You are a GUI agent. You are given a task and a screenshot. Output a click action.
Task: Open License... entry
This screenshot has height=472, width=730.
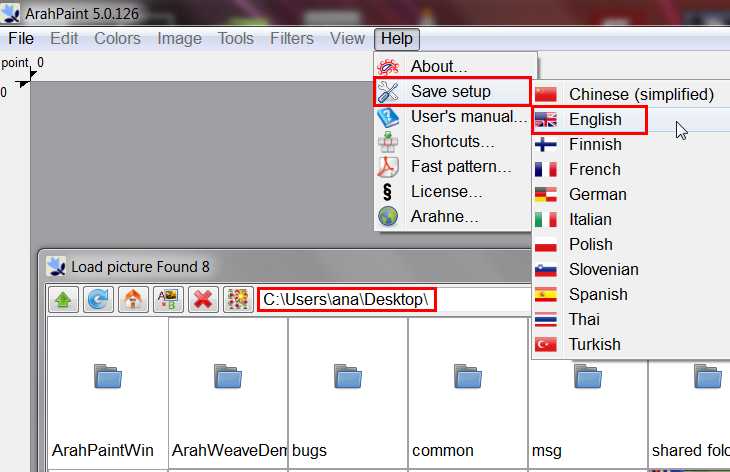[453, 192]
